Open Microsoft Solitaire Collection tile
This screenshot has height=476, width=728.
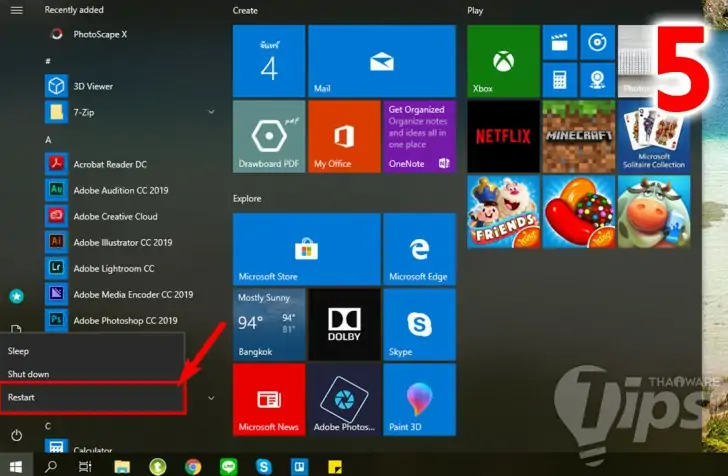654,137
